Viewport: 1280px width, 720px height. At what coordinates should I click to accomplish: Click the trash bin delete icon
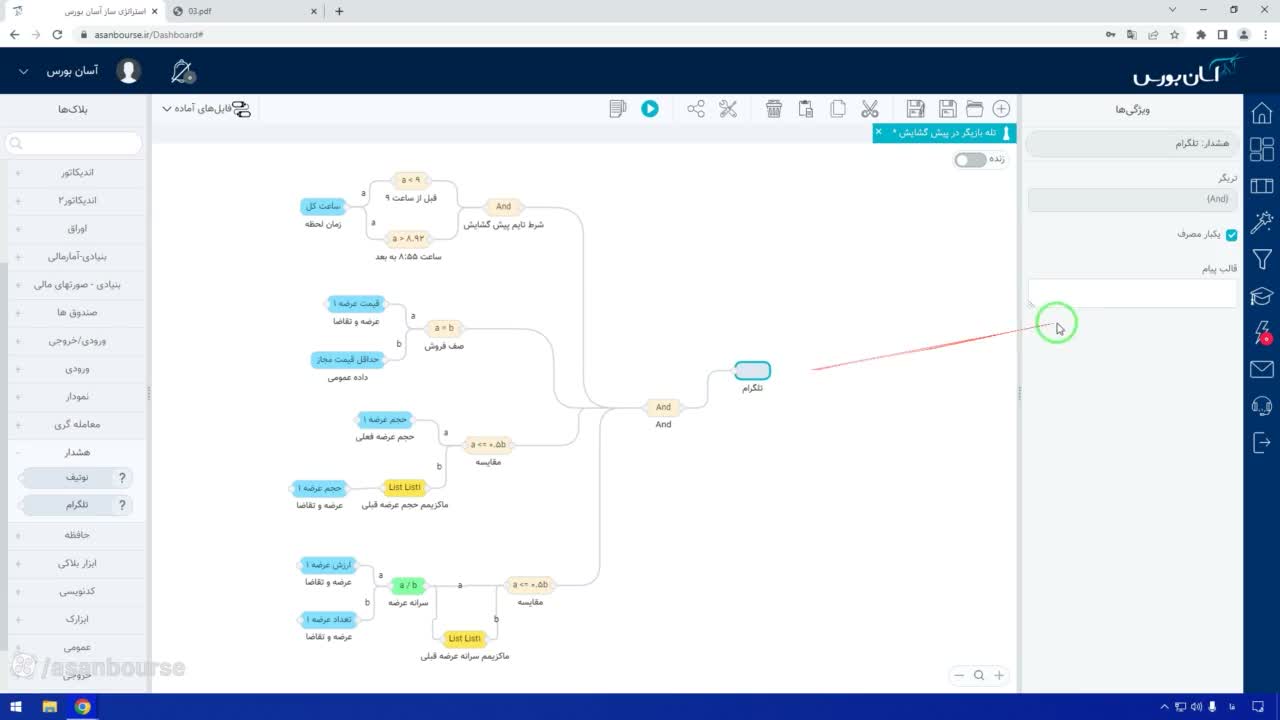(x=774, y=109)
